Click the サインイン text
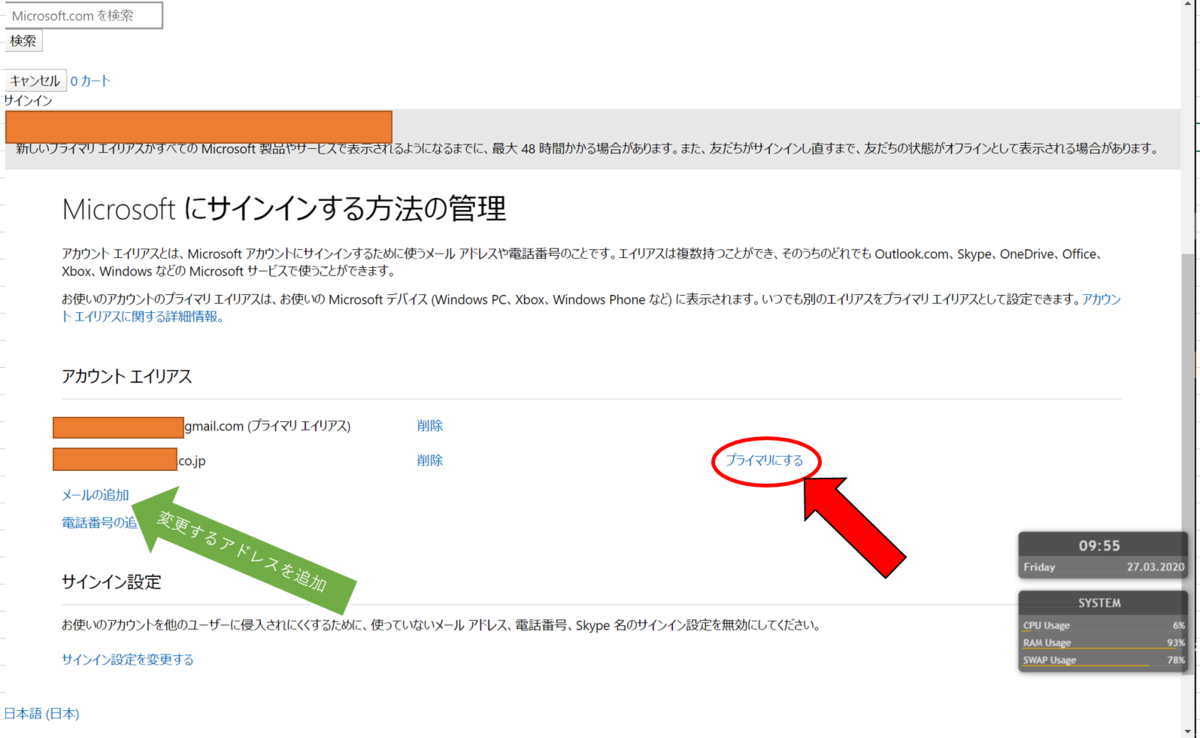The image size is (1200, 738). point(28,101)
